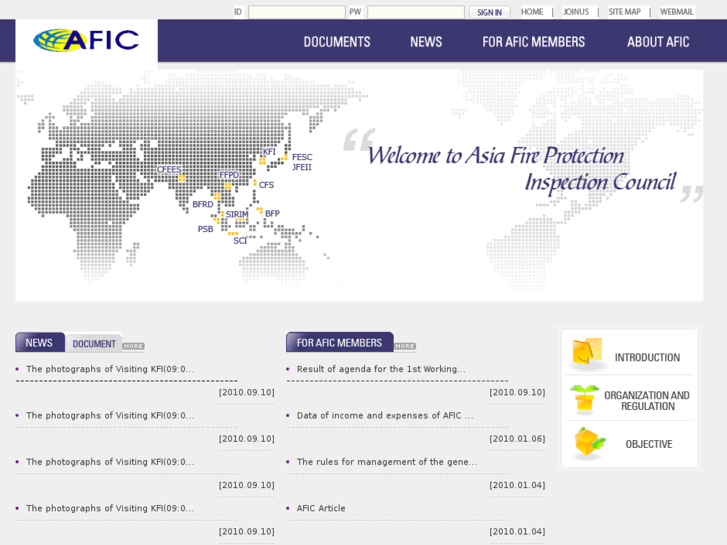This screenshot has height=545, width=727.
Task: Click INTRODUCTION text link
Action: point(647,358)
